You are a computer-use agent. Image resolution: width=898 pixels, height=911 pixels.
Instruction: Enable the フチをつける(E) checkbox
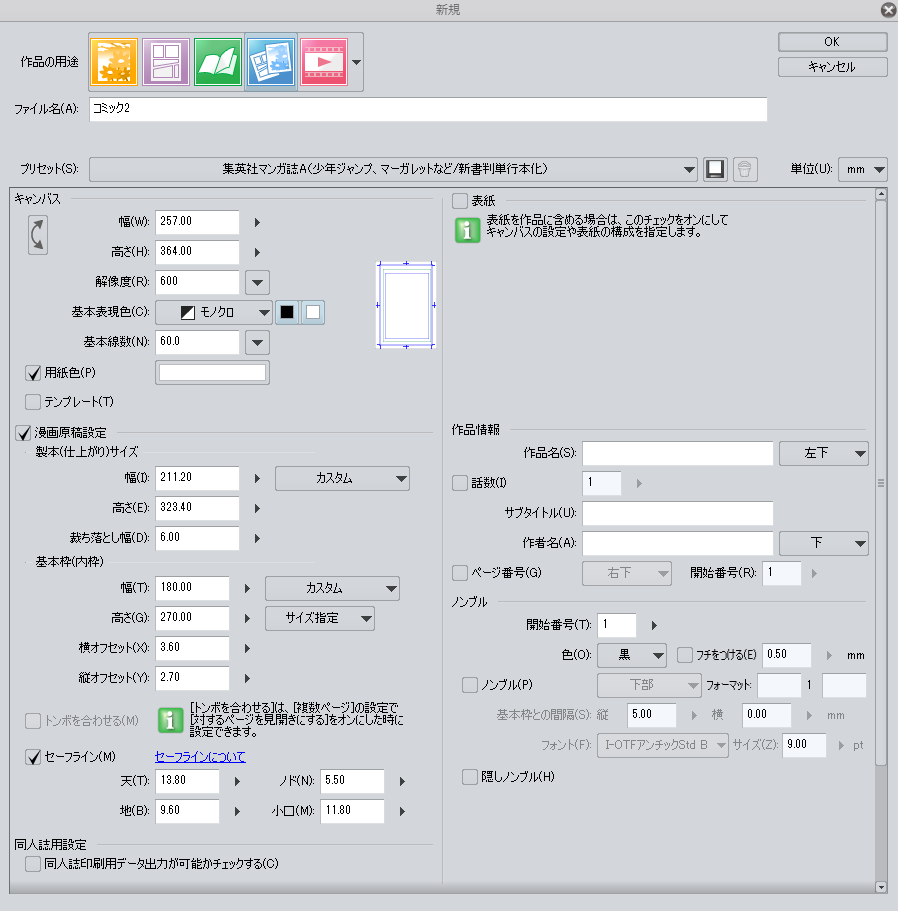(685, 655)
